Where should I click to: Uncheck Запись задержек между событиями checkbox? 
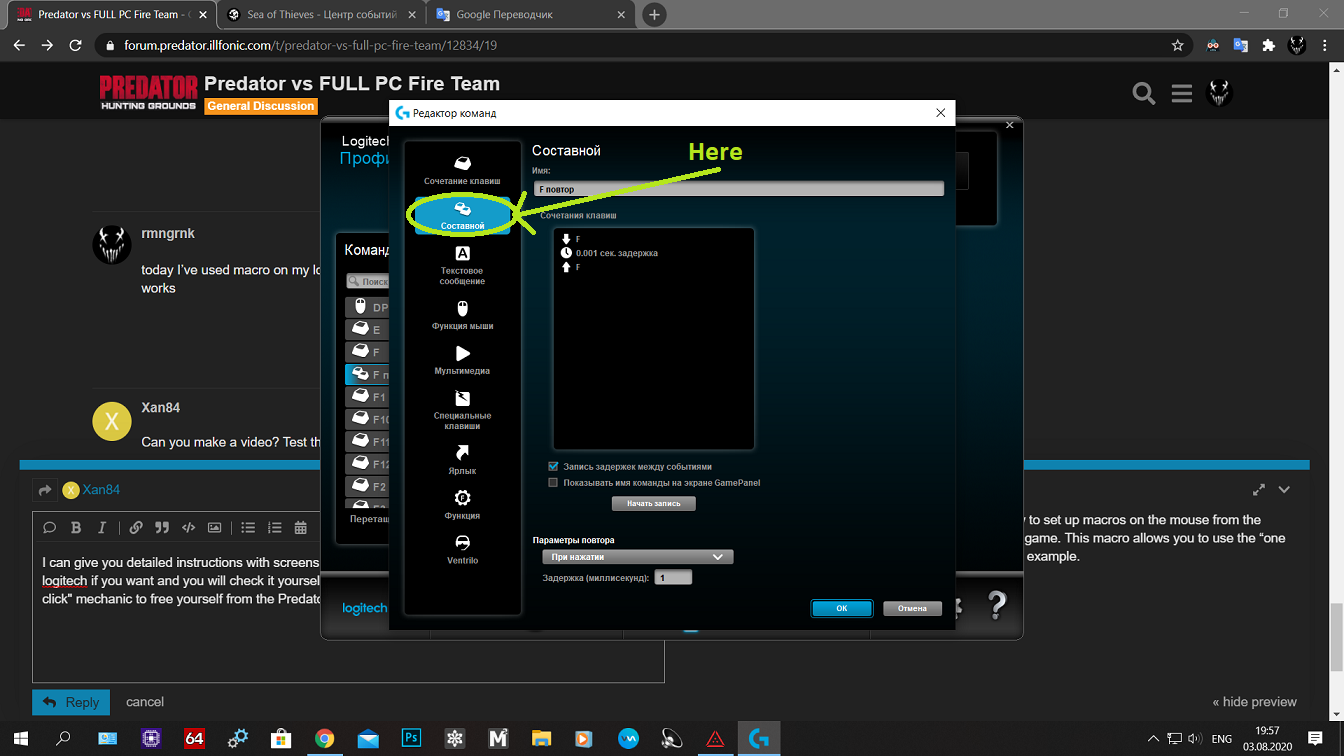(553, 466)
